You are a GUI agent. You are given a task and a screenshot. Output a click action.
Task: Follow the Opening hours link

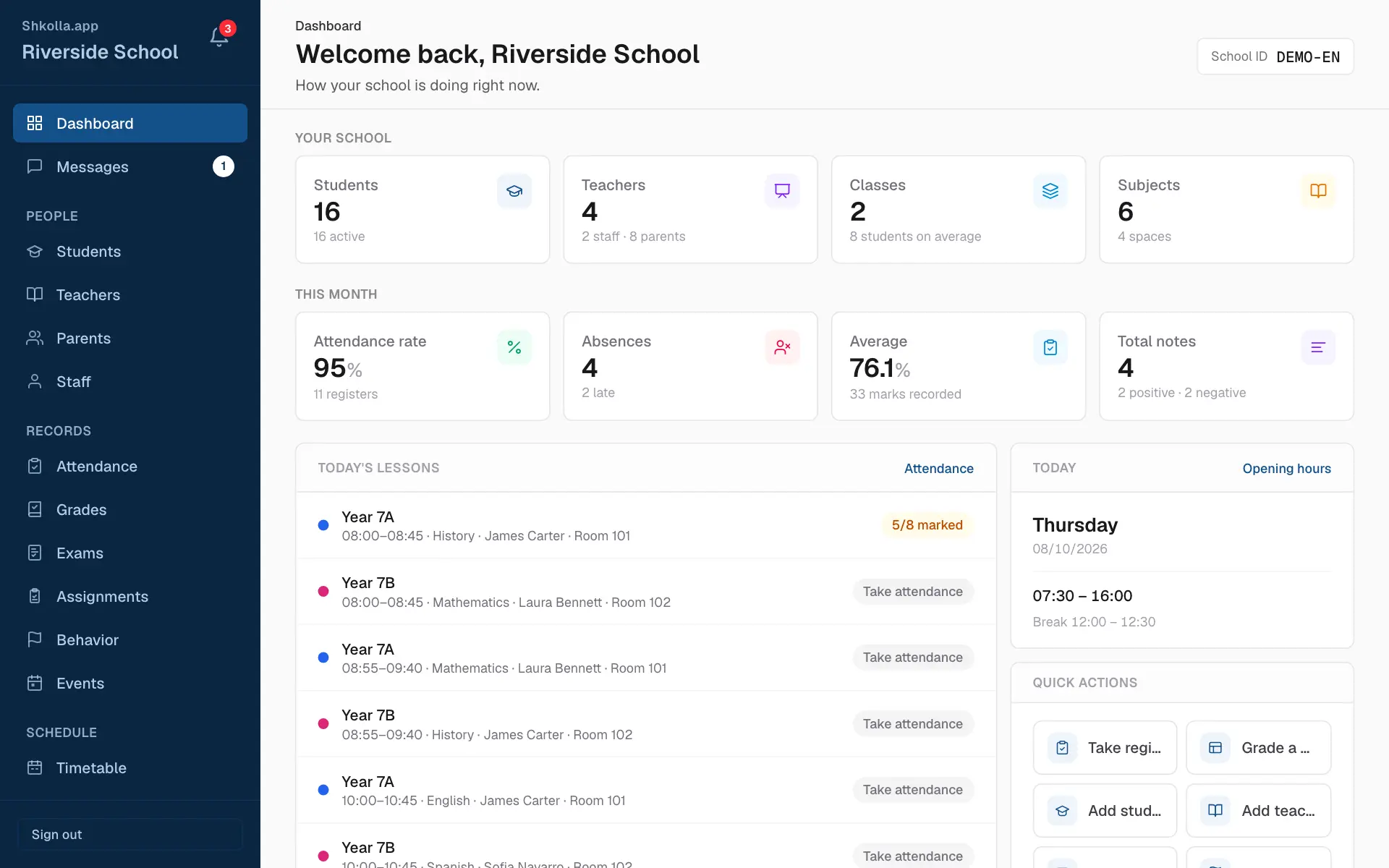click(1286, 468)
